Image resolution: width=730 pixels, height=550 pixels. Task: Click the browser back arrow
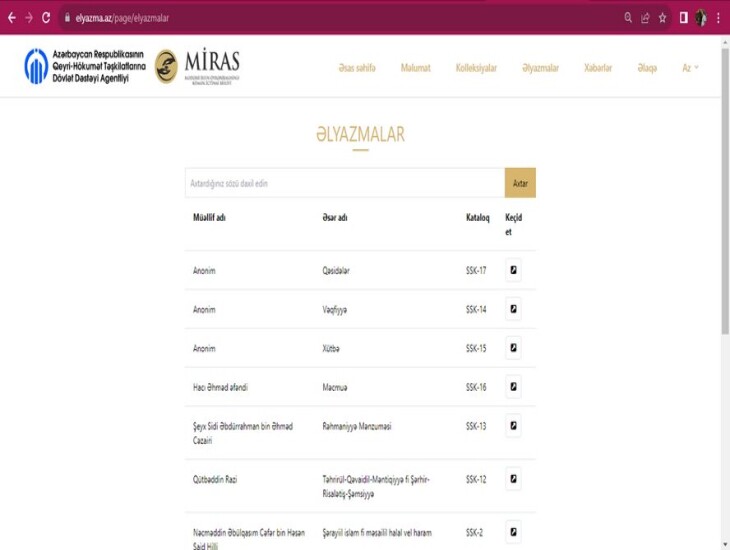(x=12, y=18)
